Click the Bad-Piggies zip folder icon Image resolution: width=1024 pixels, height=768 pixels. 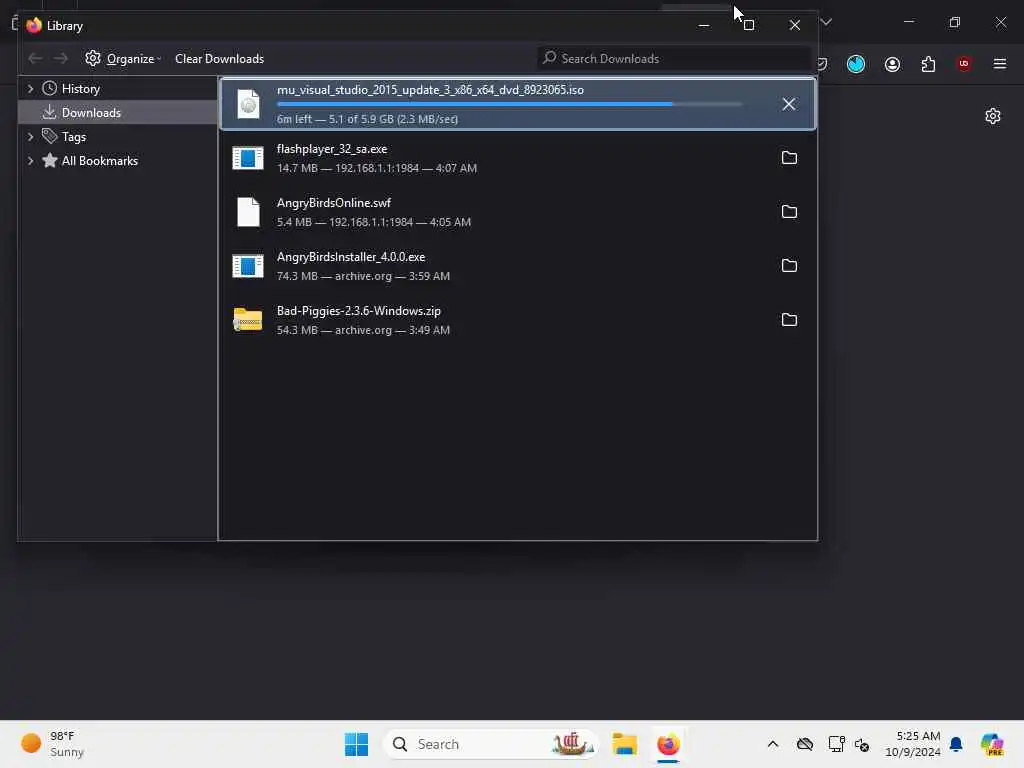248,320
